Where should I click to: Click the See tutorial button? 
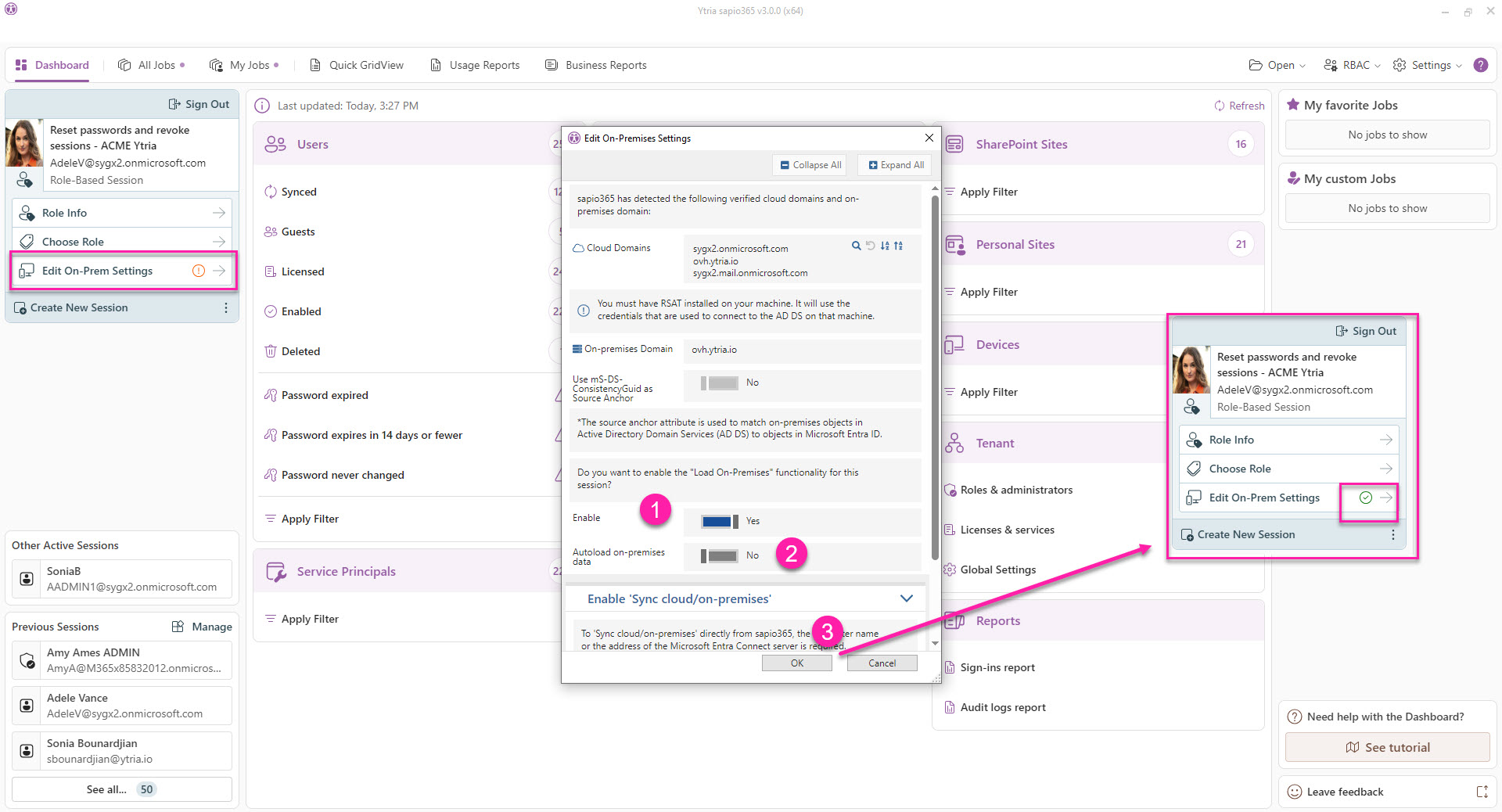[x=1387, y=747]
